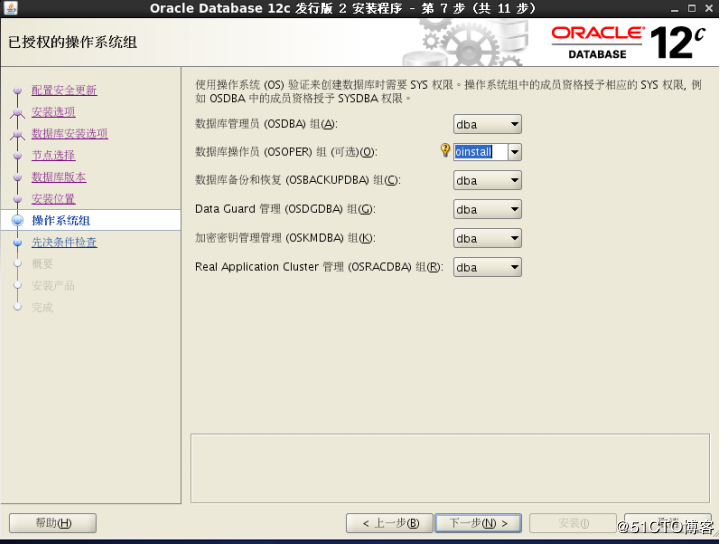Click the 帮助(H) help button
Image resolution: width=724 pixels, height=544 pixels.
[x=53, y=523]
